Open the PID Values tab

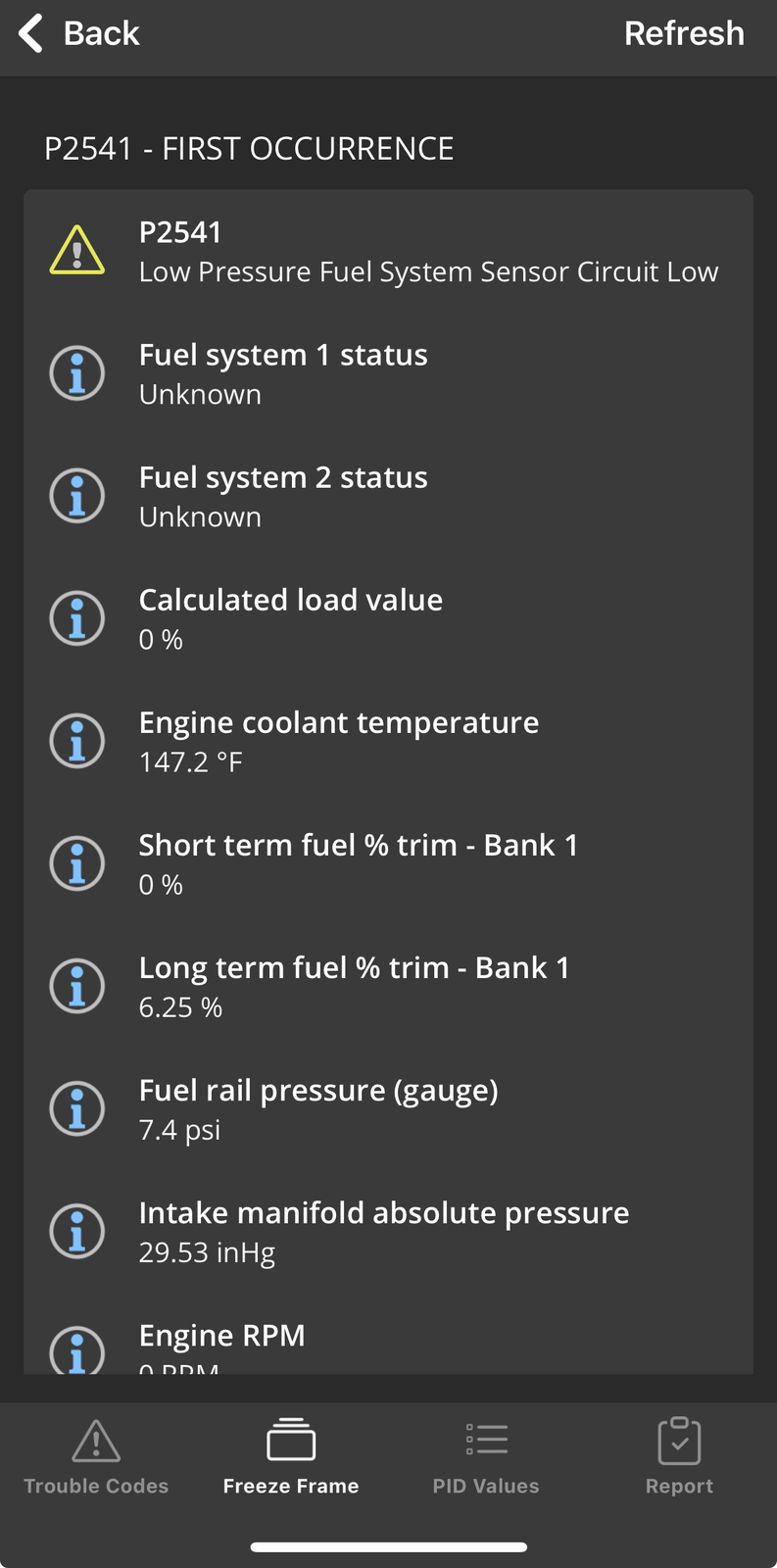click(486, 1457)
